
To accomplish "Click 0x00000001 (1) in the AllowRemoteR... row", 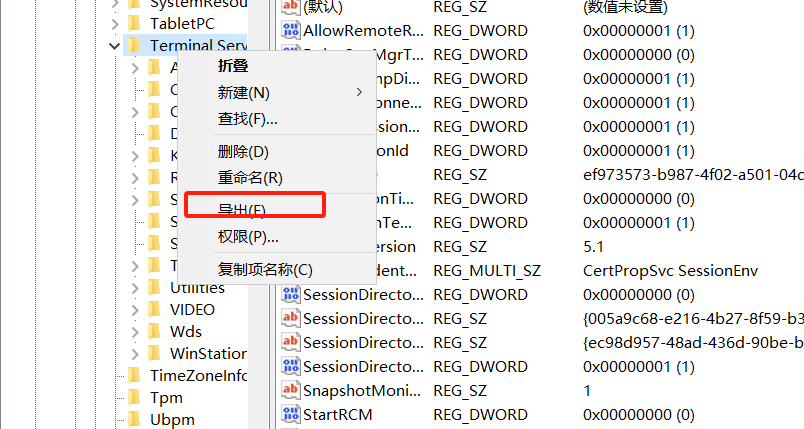I will pyautogui.click(x=638, y=31).
